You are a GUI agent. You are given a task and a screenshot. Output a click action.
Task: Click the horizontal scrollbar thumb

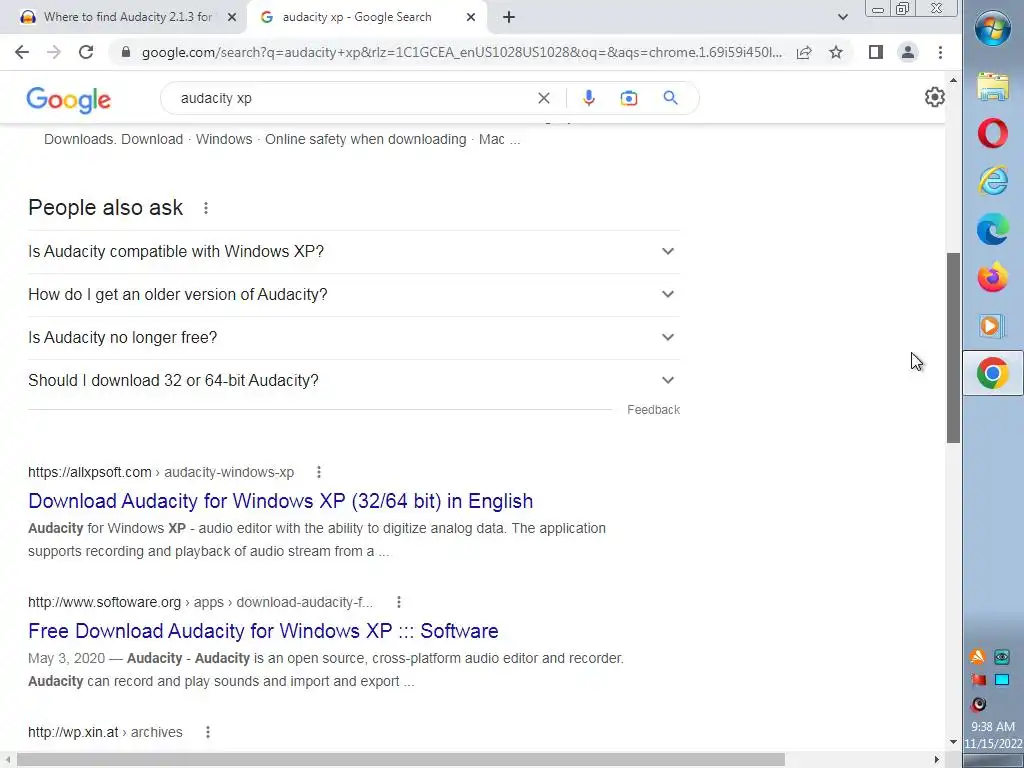point(401,760)
